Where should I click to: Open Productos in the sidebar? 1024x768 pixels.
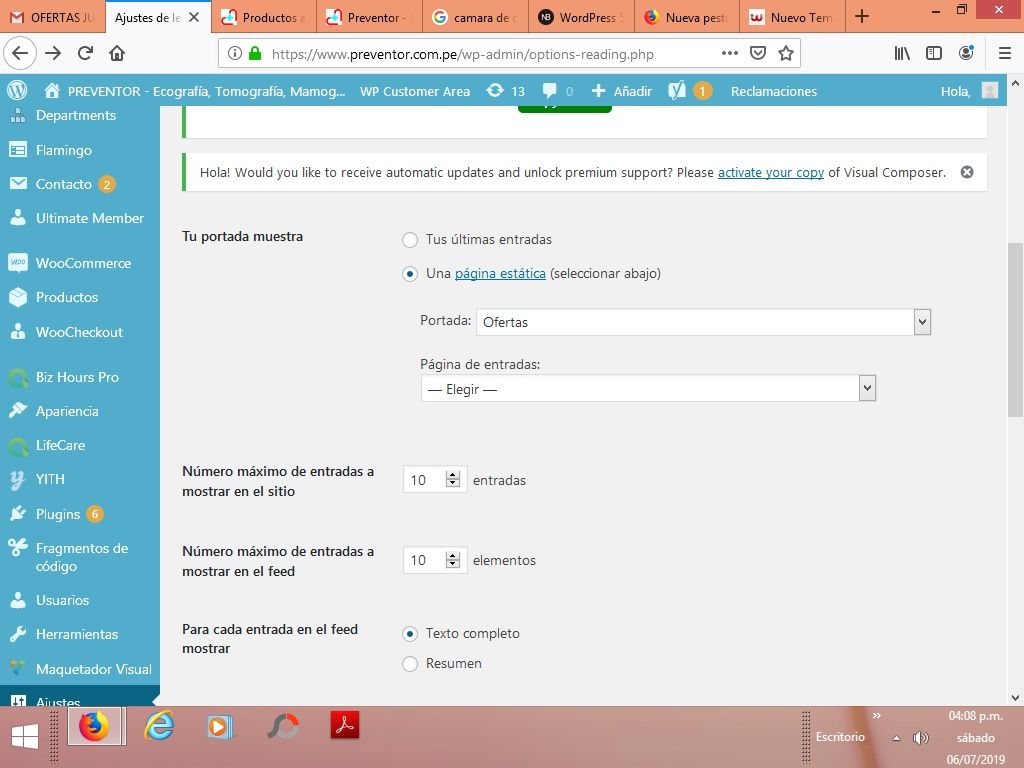tap(80, 297)
